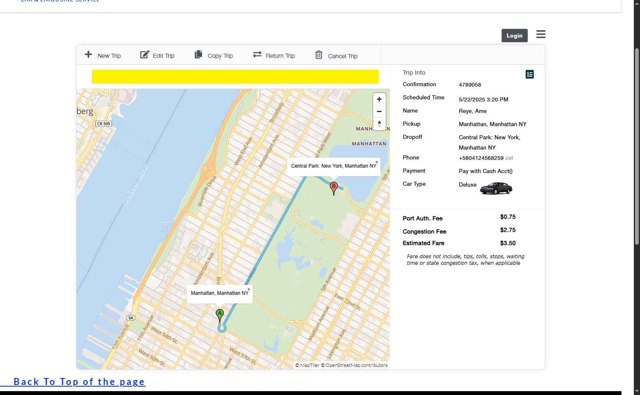Open the hamburger menu icon

click(541, 34)
